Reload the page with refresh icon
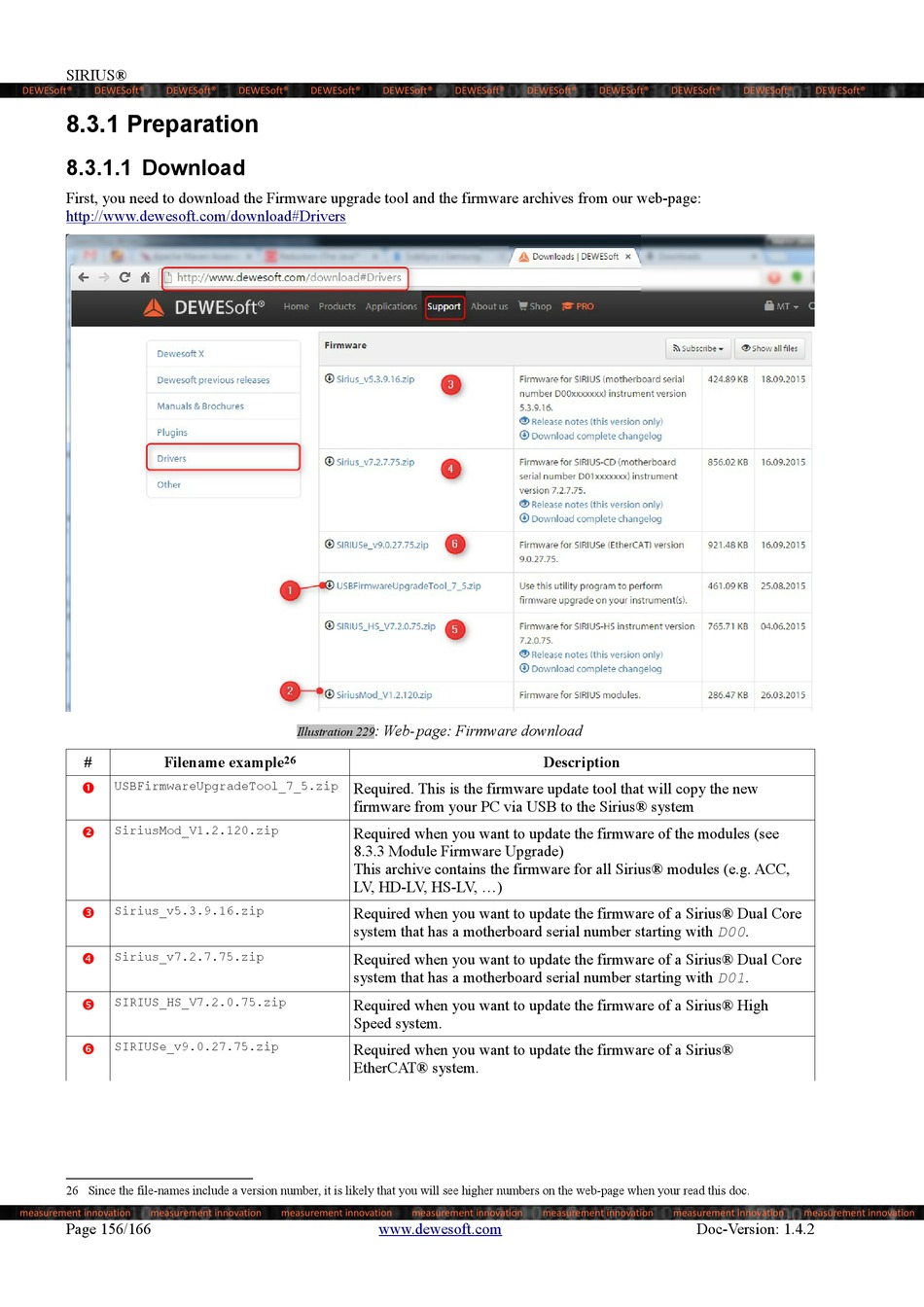The image size is (924, 1307). 124,278
